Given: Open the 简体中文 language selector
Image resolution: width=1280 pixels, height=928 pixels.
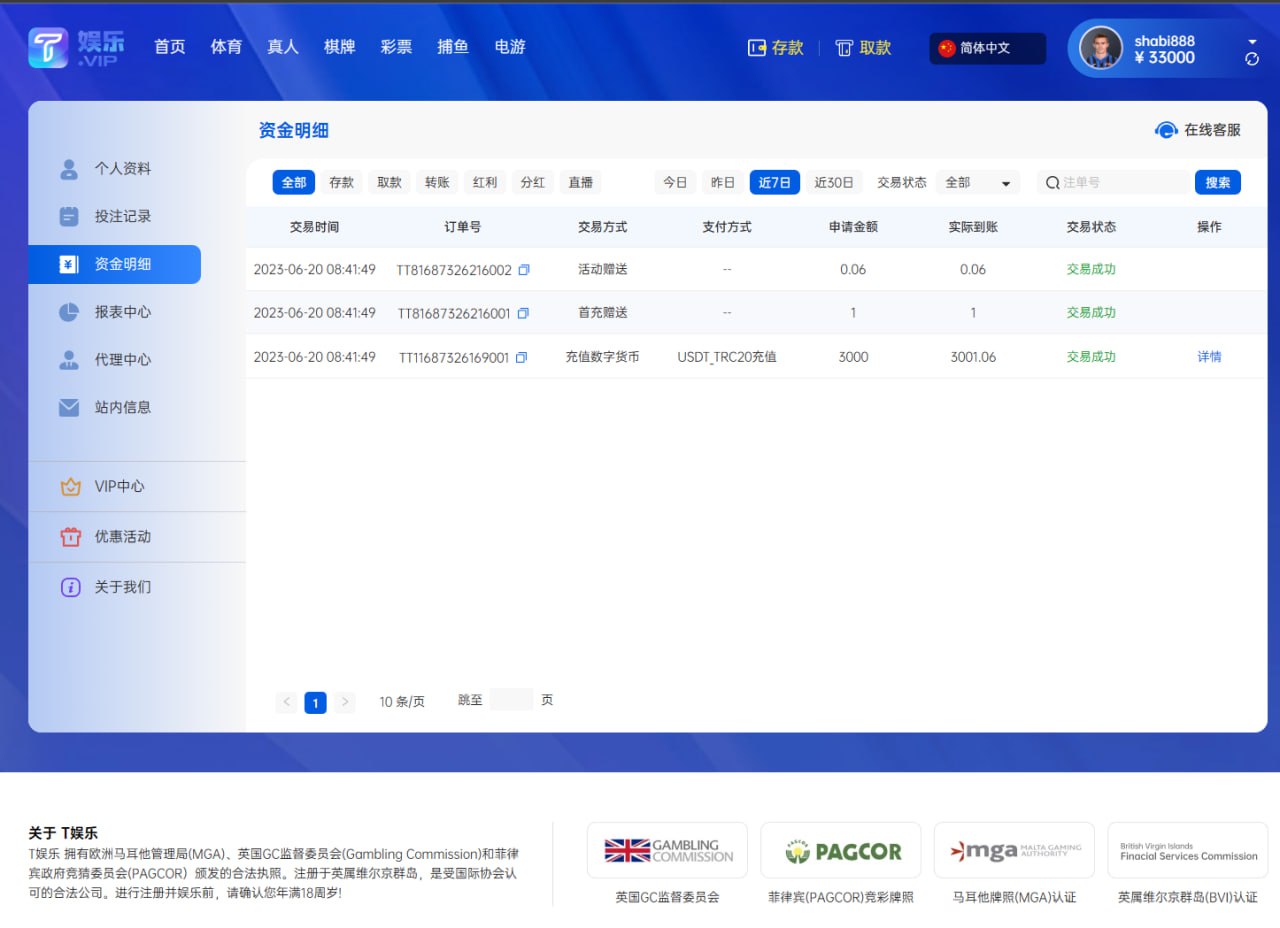Looking at the screenshot, I should tap(987, 47).
